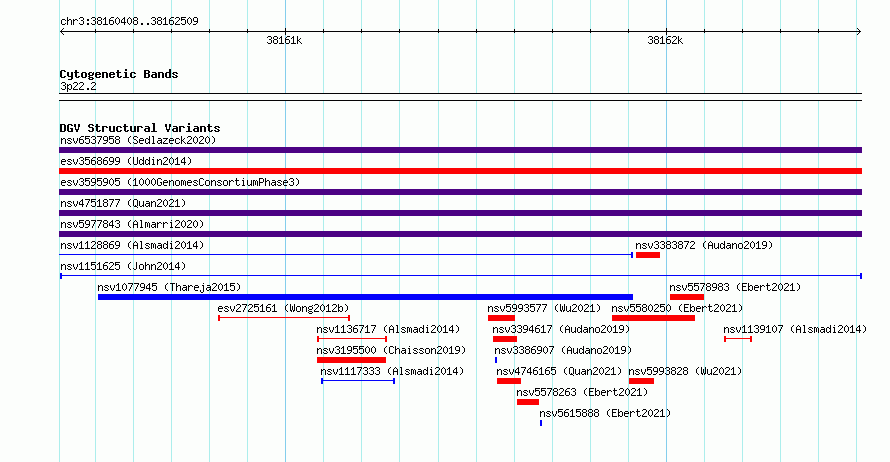Click the nsv3383872 (Audano2019) label
Screen dimensions: 890x462
click(704, 245)
